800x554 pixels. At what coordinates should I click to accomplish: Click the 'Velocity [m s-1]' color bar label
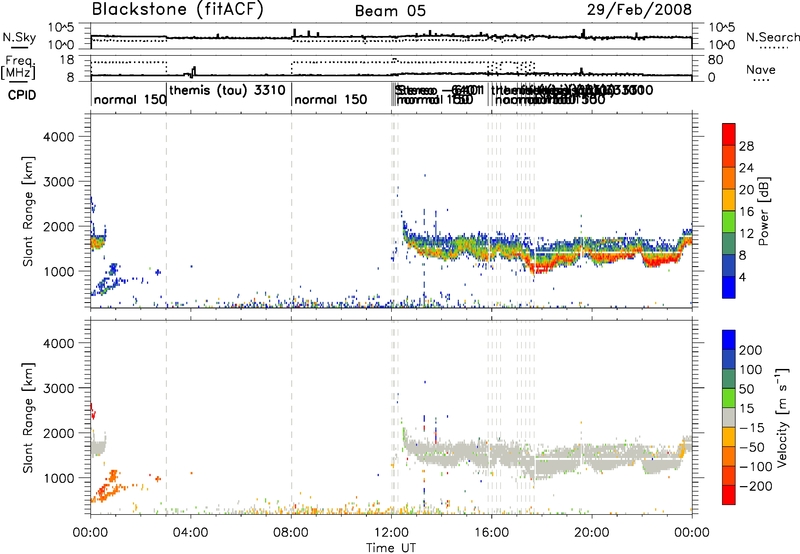(782, 417)
